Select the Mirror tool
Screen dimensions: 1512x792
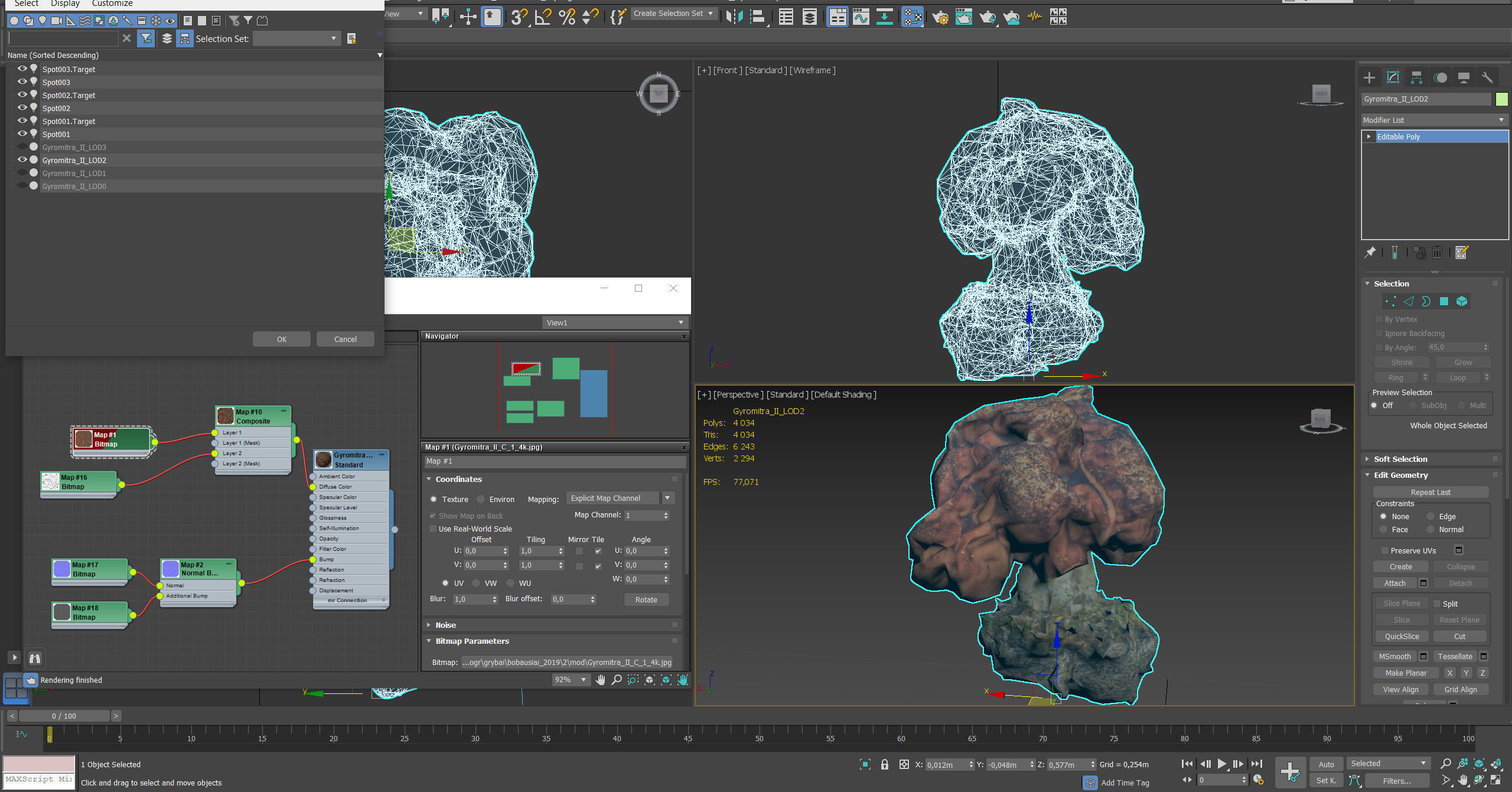[734, 17]
